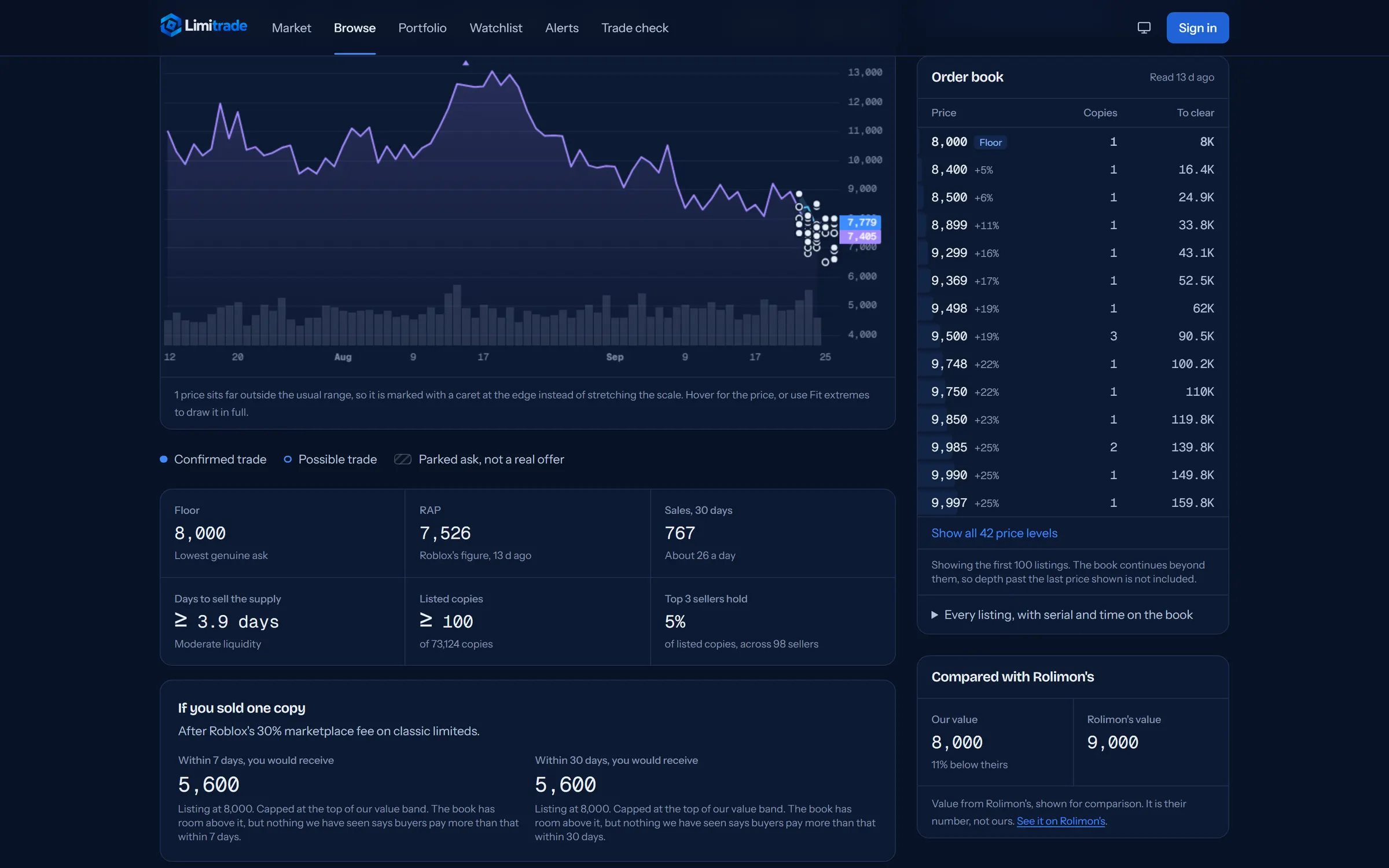The width and height of the screenshot is (1389, 868).
Task: Open the Browse tab
Action: [x=355, y=28]
